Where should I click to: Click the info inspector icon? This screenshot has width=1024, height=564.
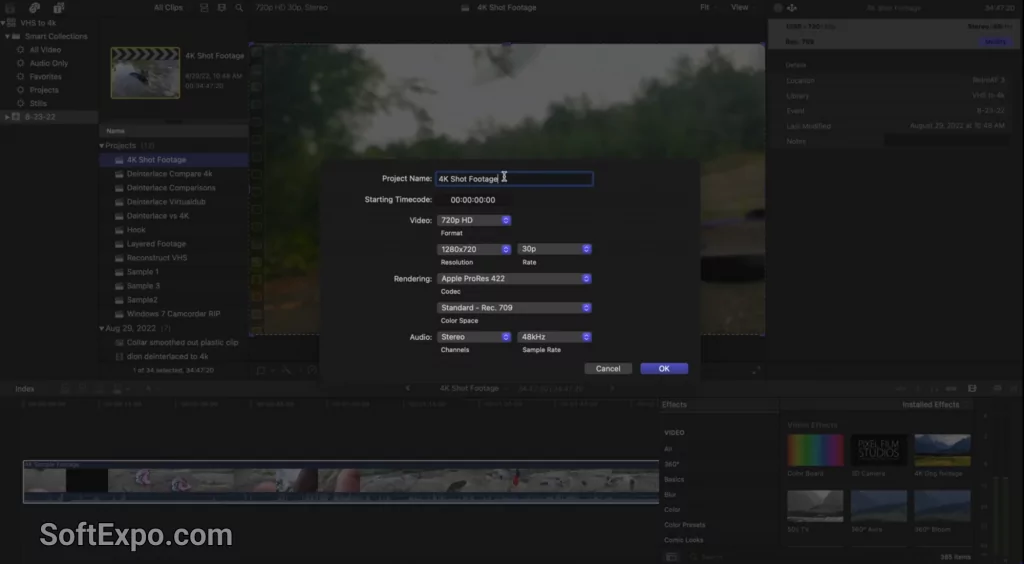coord(778,8)
